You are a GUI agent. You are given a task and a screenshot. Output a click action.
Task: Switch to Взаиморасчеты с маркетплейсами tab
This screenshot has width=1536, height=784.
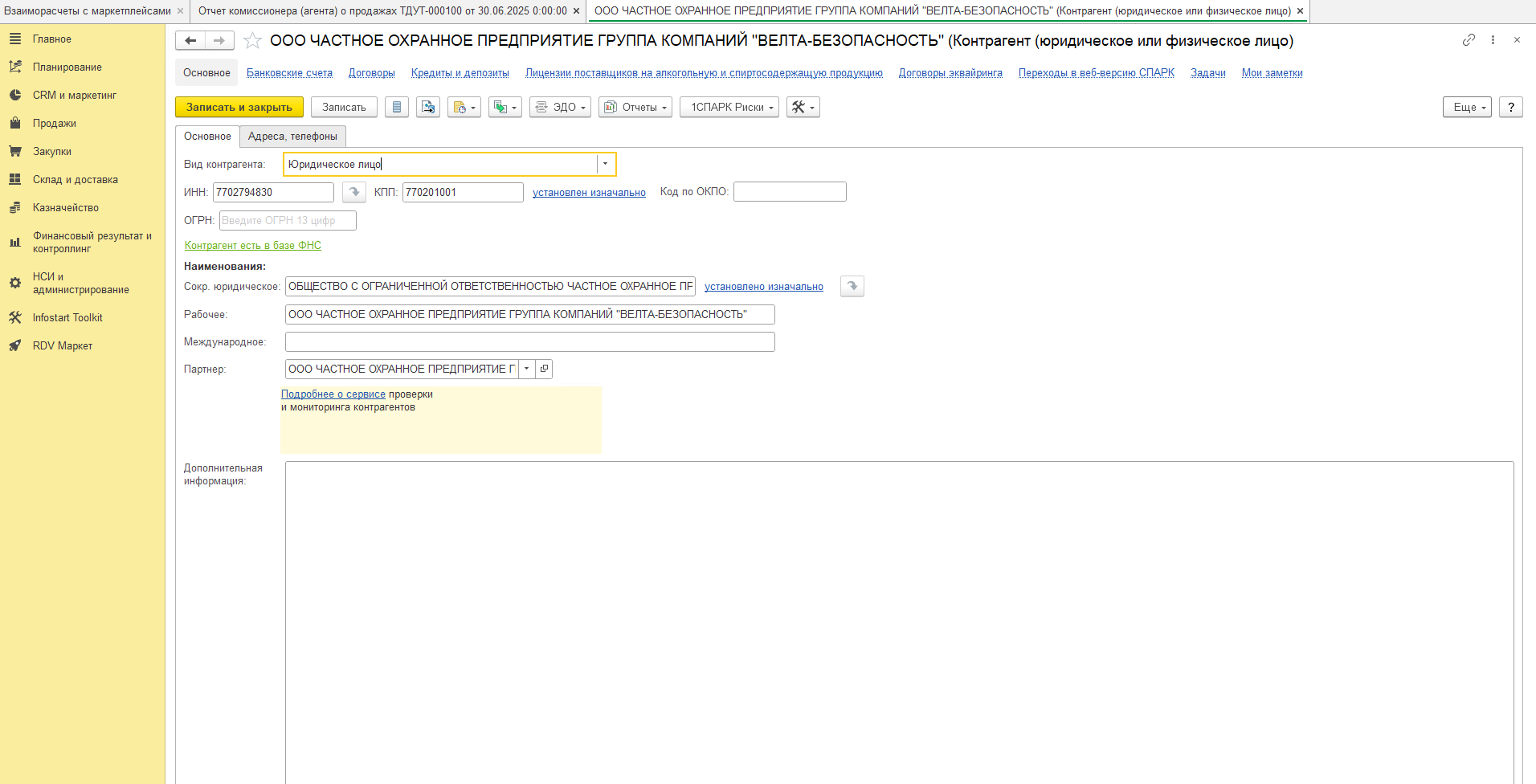(x=88, y=10)
